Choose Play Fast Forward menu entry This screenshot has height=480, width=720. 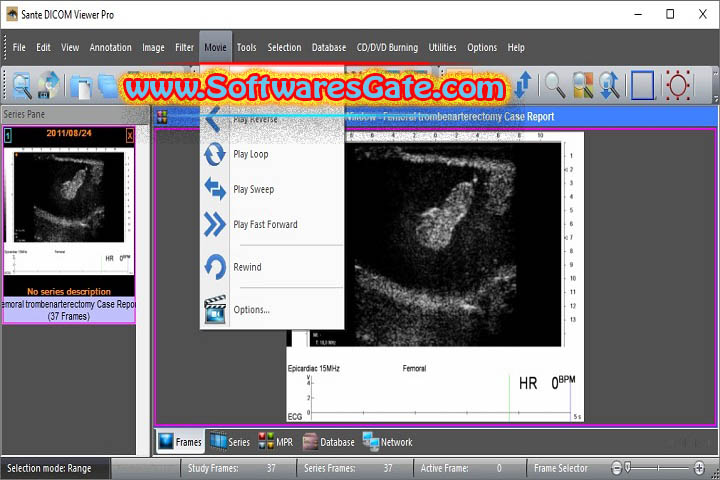[273, 225]
